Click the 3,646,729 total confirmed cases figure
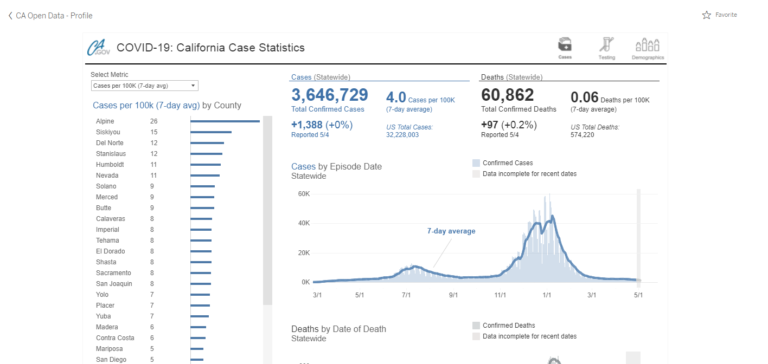 (x=330, y=95)
